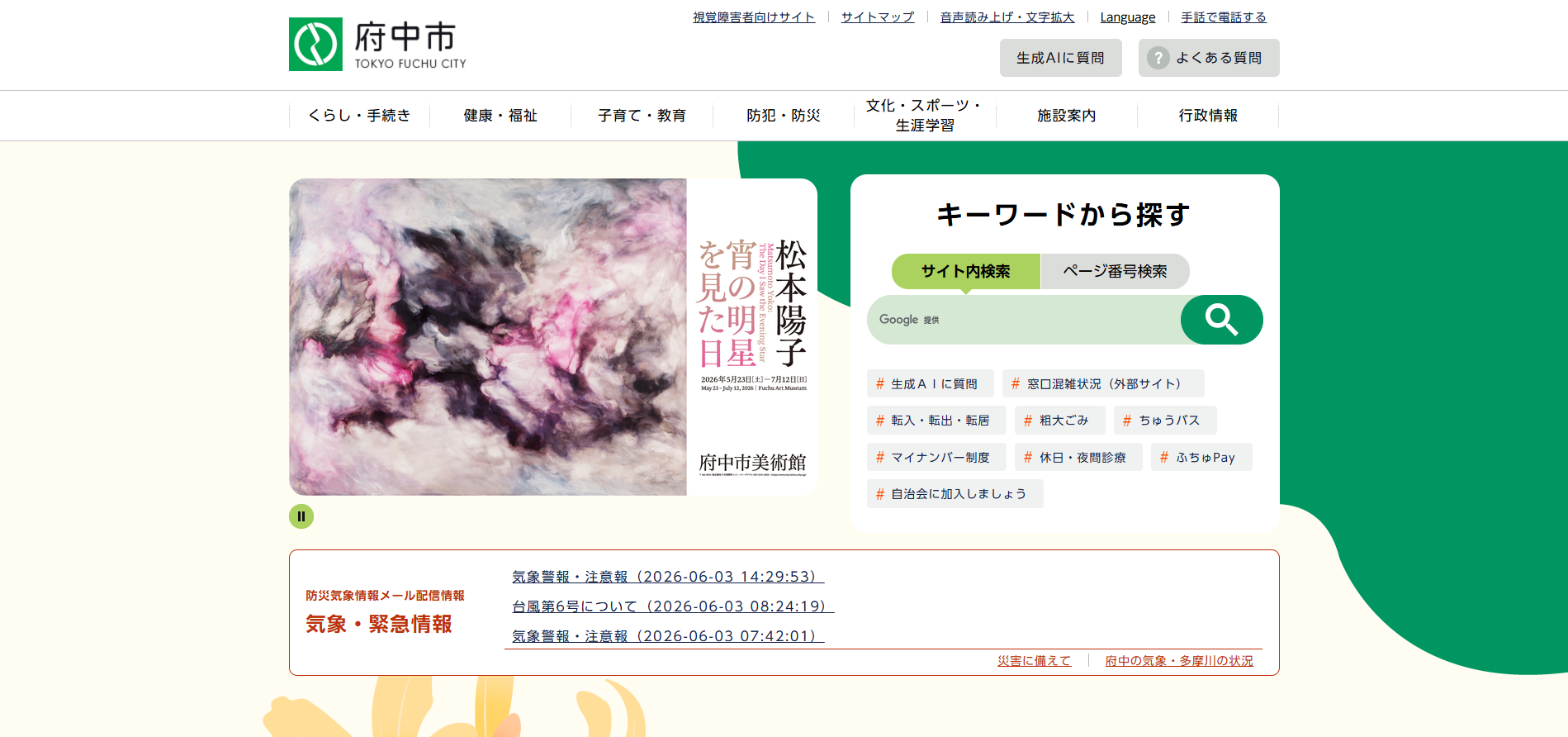The height and width of the screenshot is (737, 1568).
Task: Click the green magnifier search button
Action: tap(1221, 320)
